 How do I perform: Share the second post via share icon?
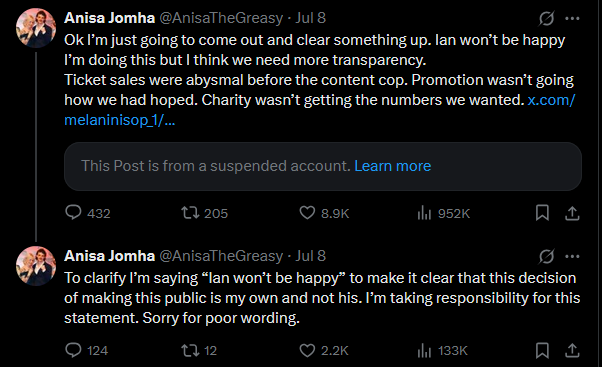coord(572,350)
